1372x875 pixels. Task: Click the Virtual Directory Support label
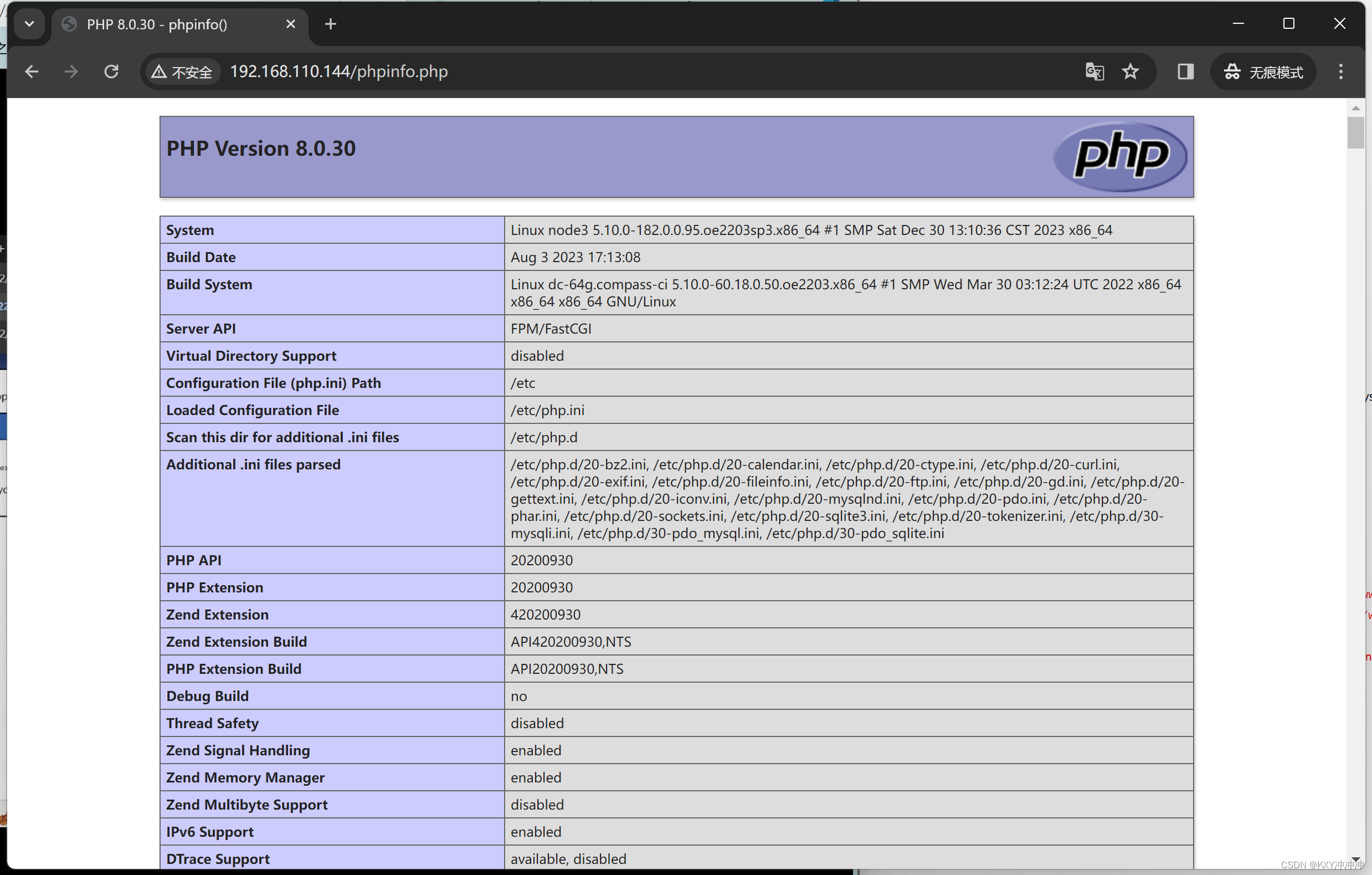click(251, 356)
